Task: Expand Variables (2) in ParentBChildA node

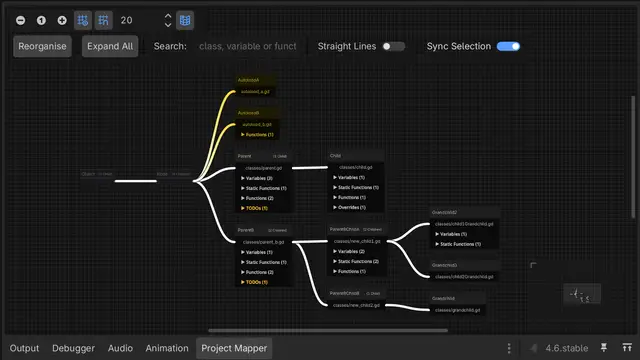Action: click(349, 251)
